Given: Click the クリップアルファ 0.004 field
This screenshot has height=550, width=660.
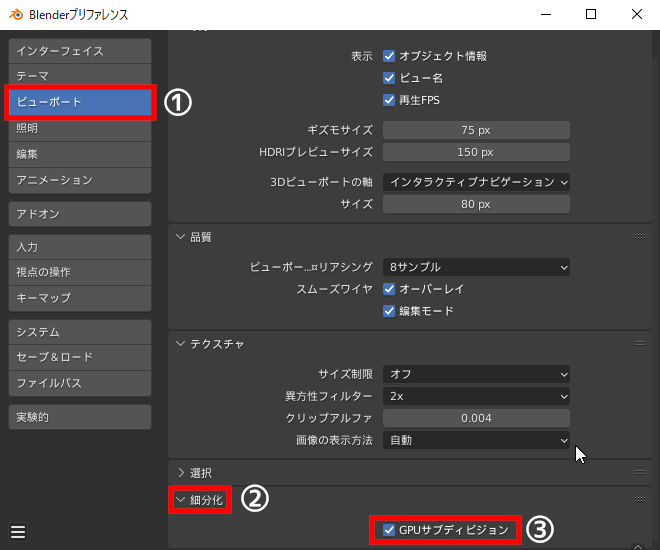Looking at the screenshot, I should tap(476, 418).
